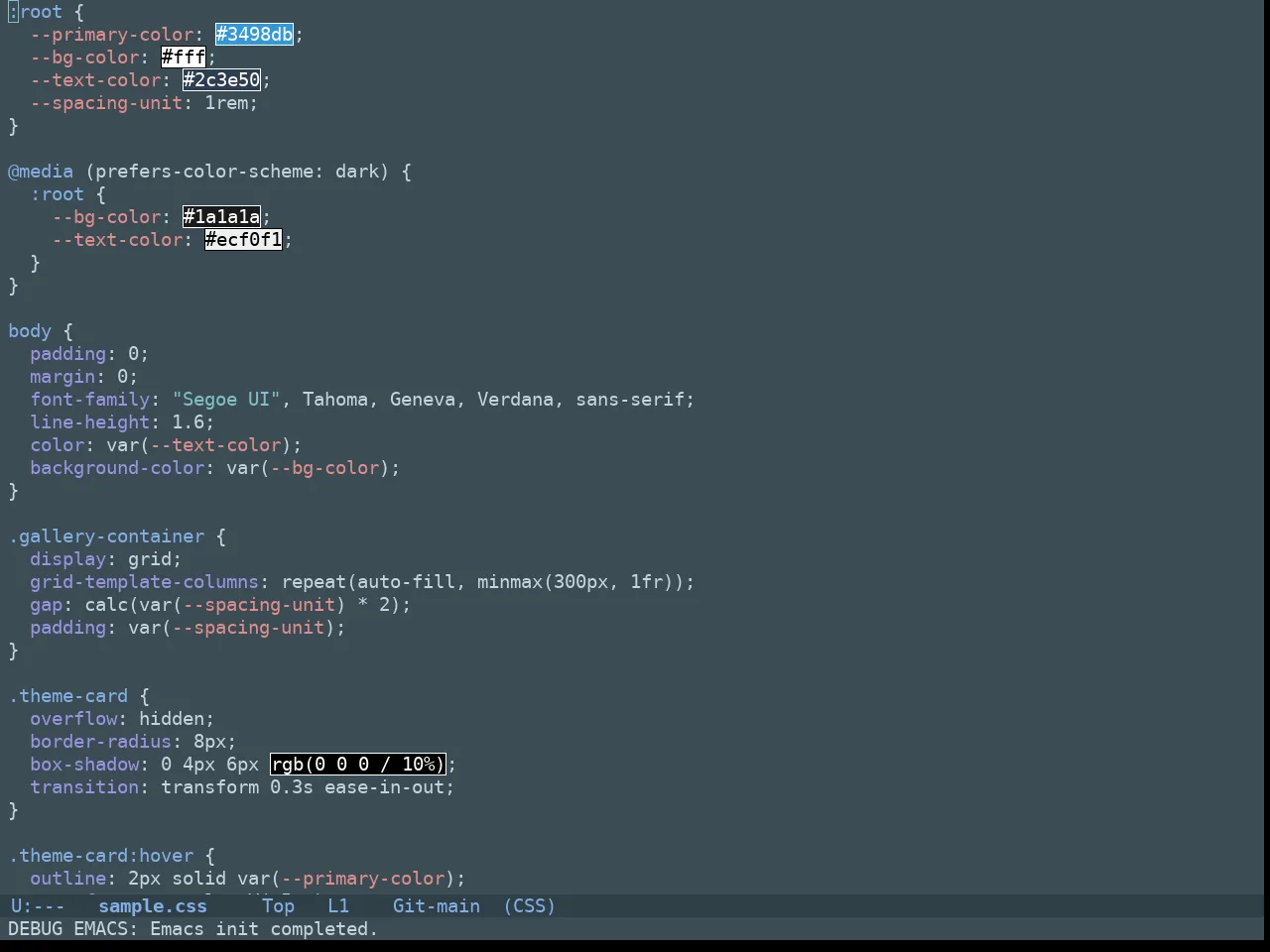Image resolution: width=1270 pixels, height=952 pixels.
Task: Click 'prefers-color-scheme: dark' text
Action: click(237, 172)
